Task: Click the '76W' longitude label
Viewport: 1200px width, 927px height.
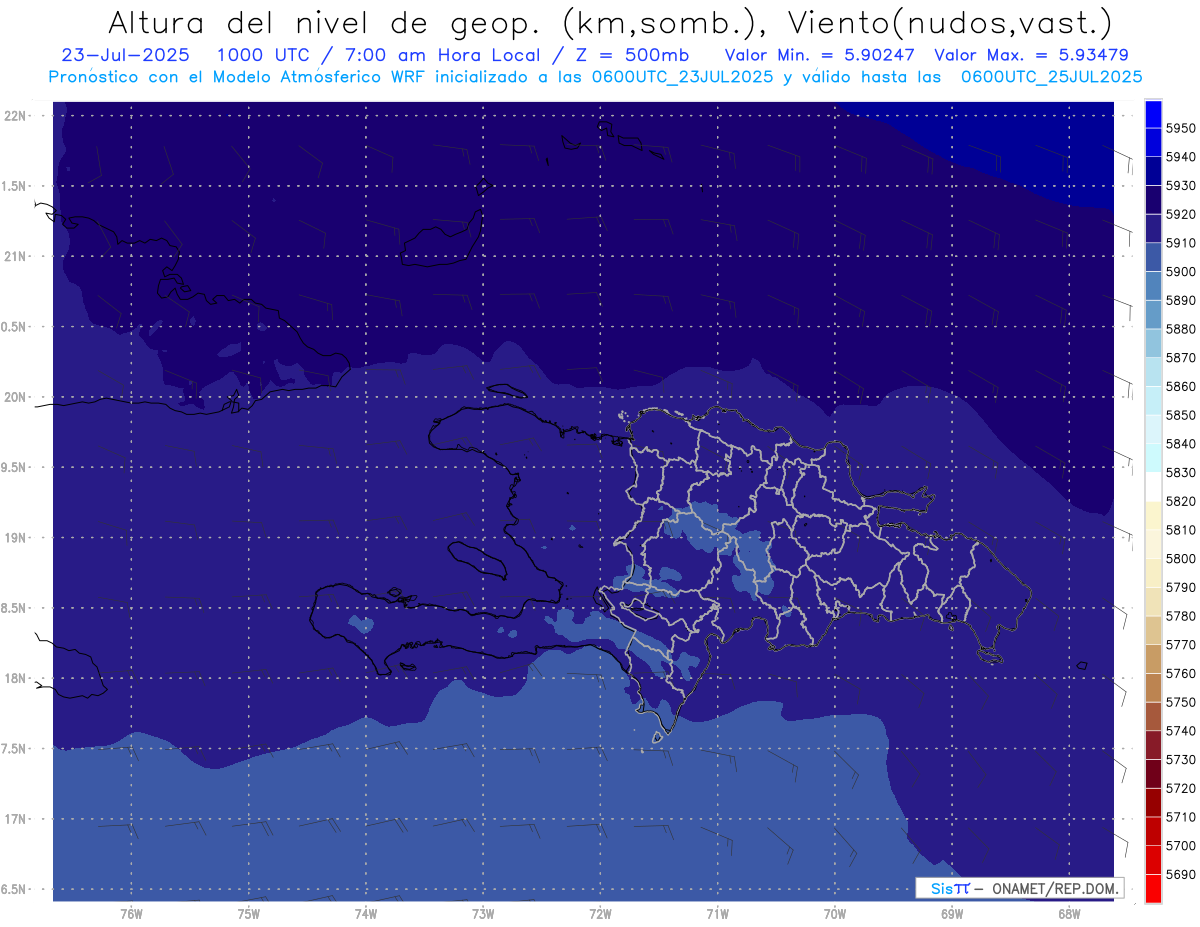Action: tap(131, 913)
